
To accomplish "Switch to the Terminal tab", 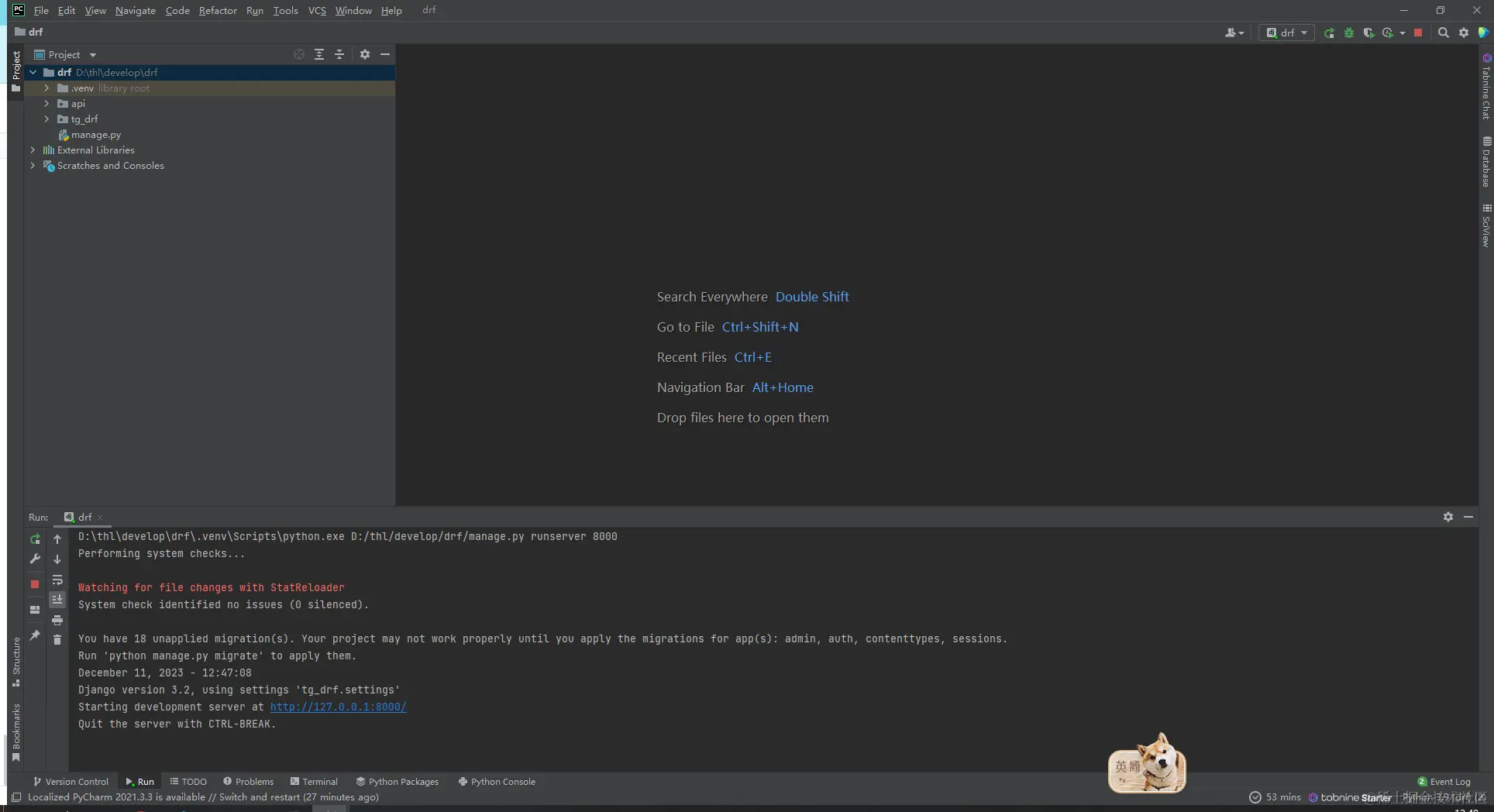I will click(x=314, y=782).
